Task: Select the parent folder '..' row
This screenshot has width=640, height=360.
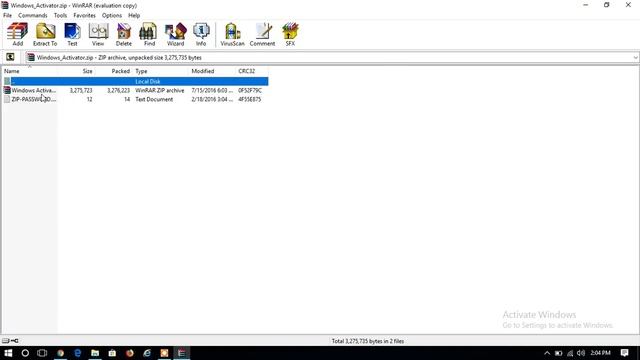Action: 136,81
